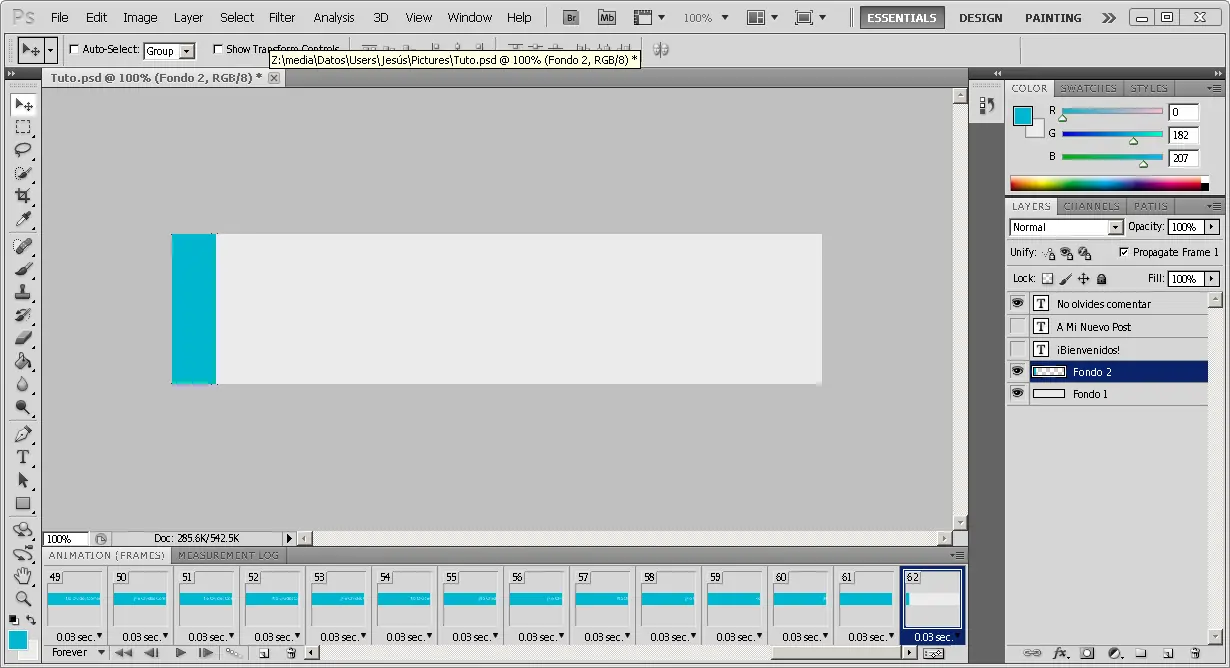1230x668 pixels.
Task: Show the '¡Bienvenidos!' layer
Action: (x=1017, y=349)
